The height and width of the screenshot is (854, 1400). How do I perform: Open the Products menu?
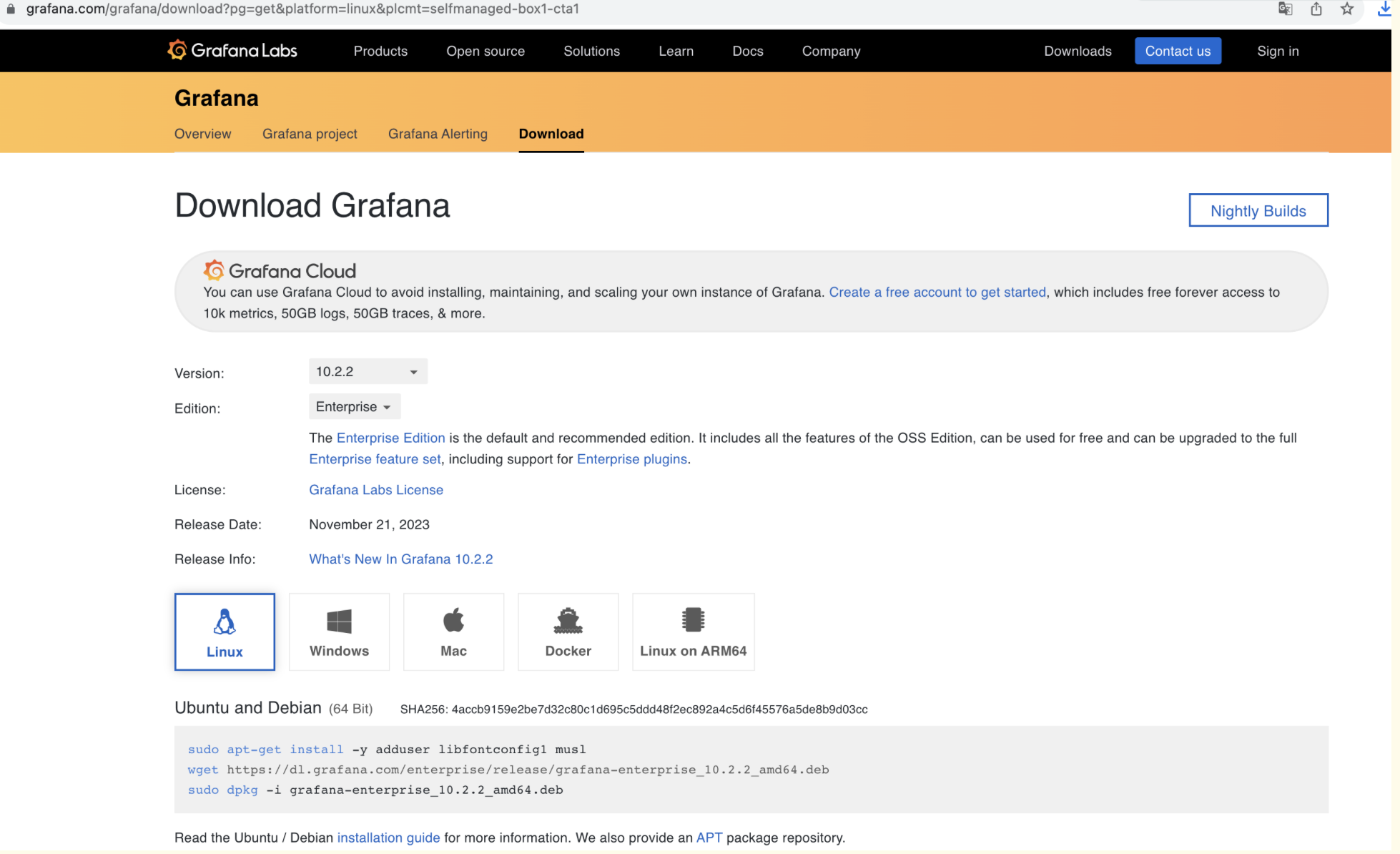tap(380, 51)
